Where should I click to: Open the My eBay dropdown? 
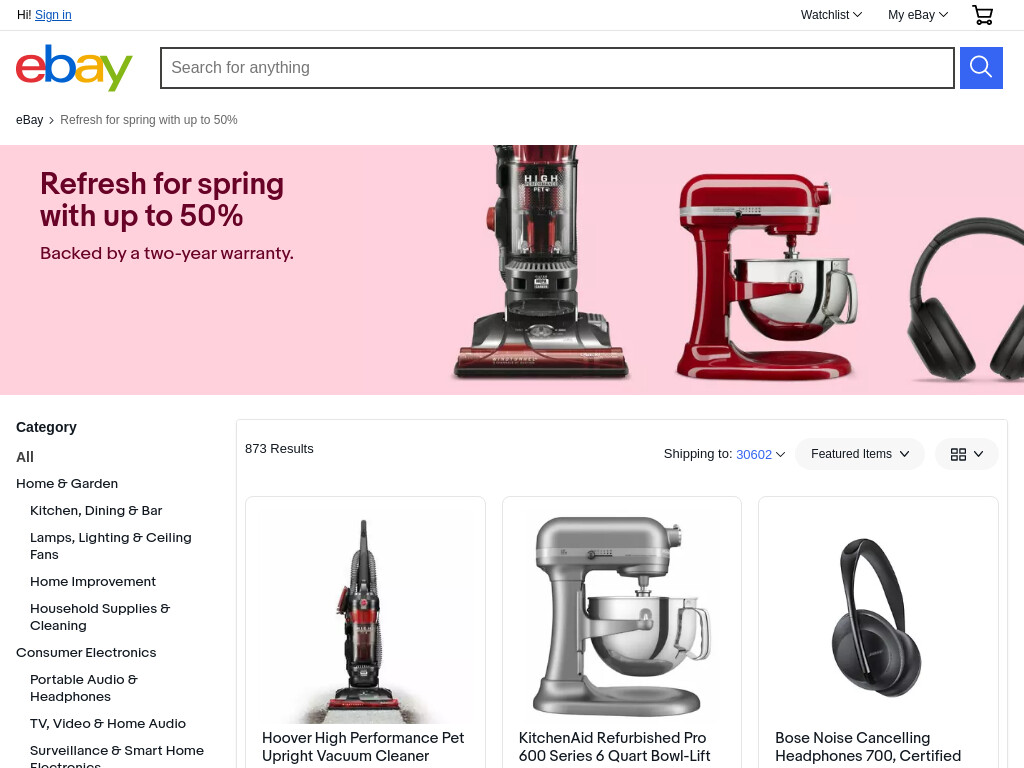coord(918,15)
